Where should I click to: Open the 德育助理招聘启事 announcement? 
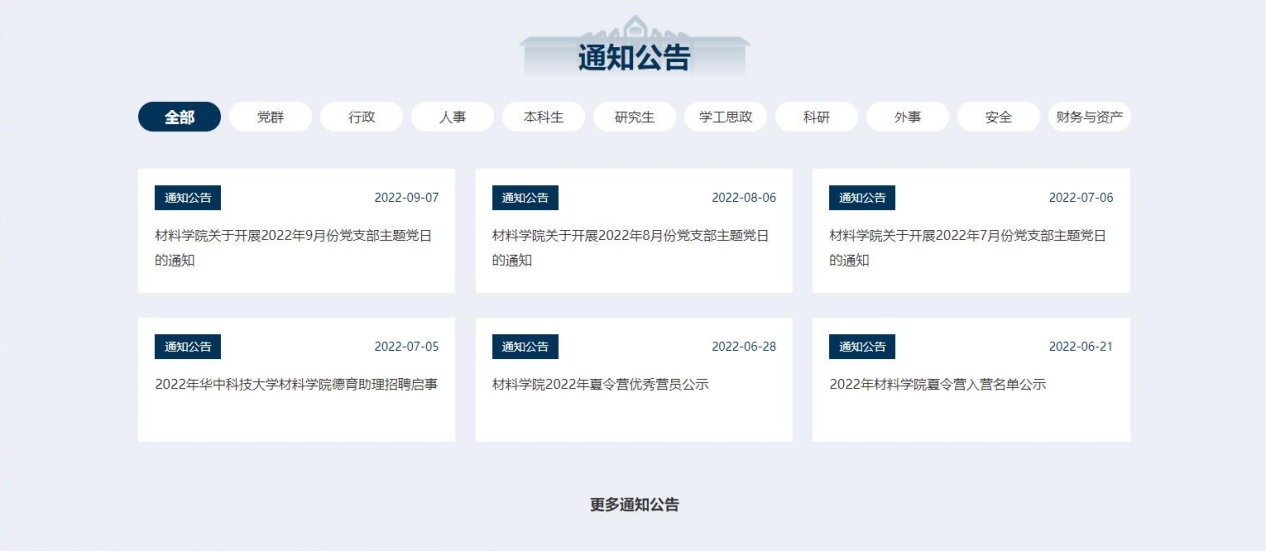point(296,384)
